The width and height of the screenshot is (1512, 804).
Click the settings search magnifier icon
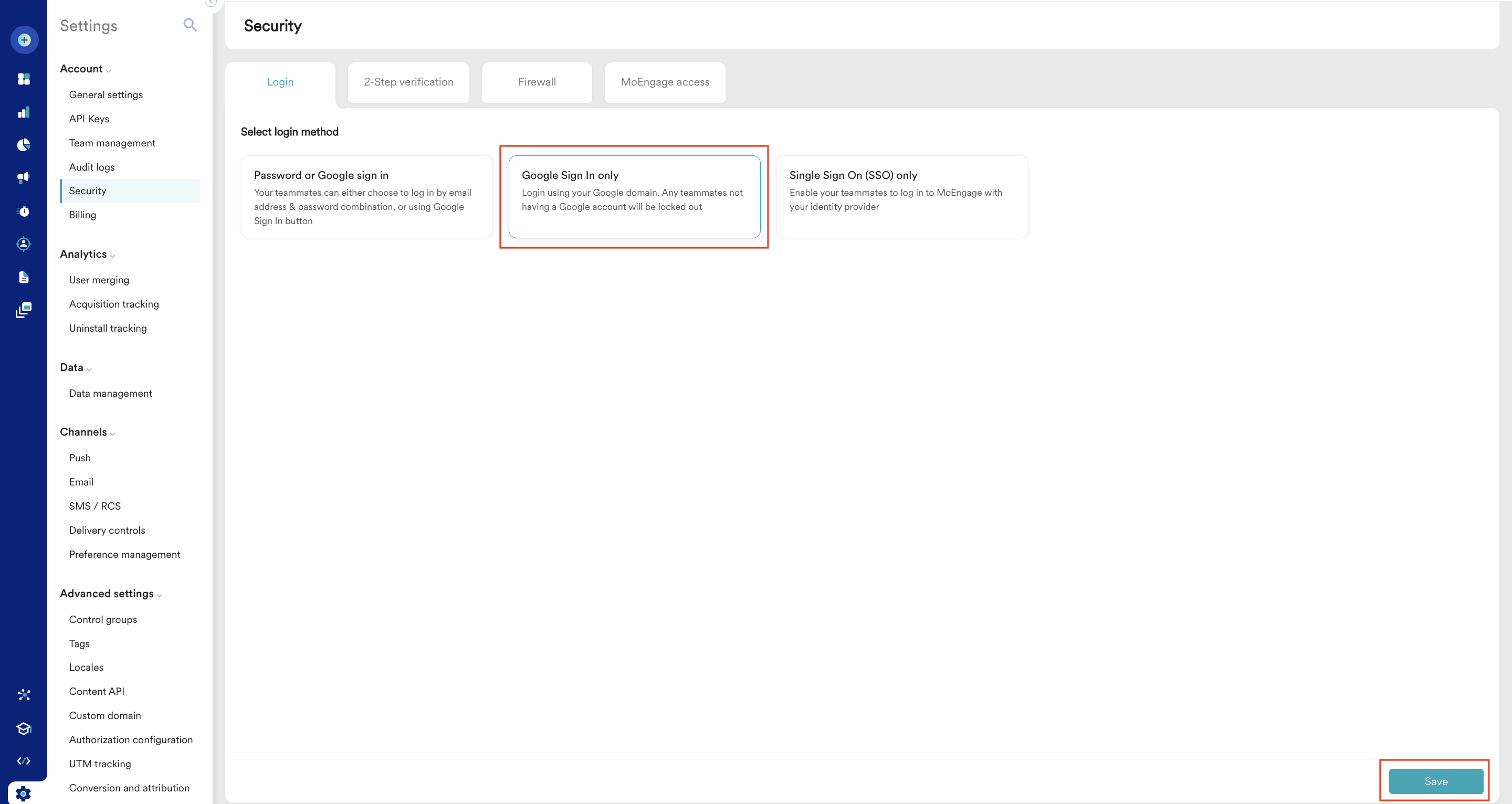(x=190, y=25)
